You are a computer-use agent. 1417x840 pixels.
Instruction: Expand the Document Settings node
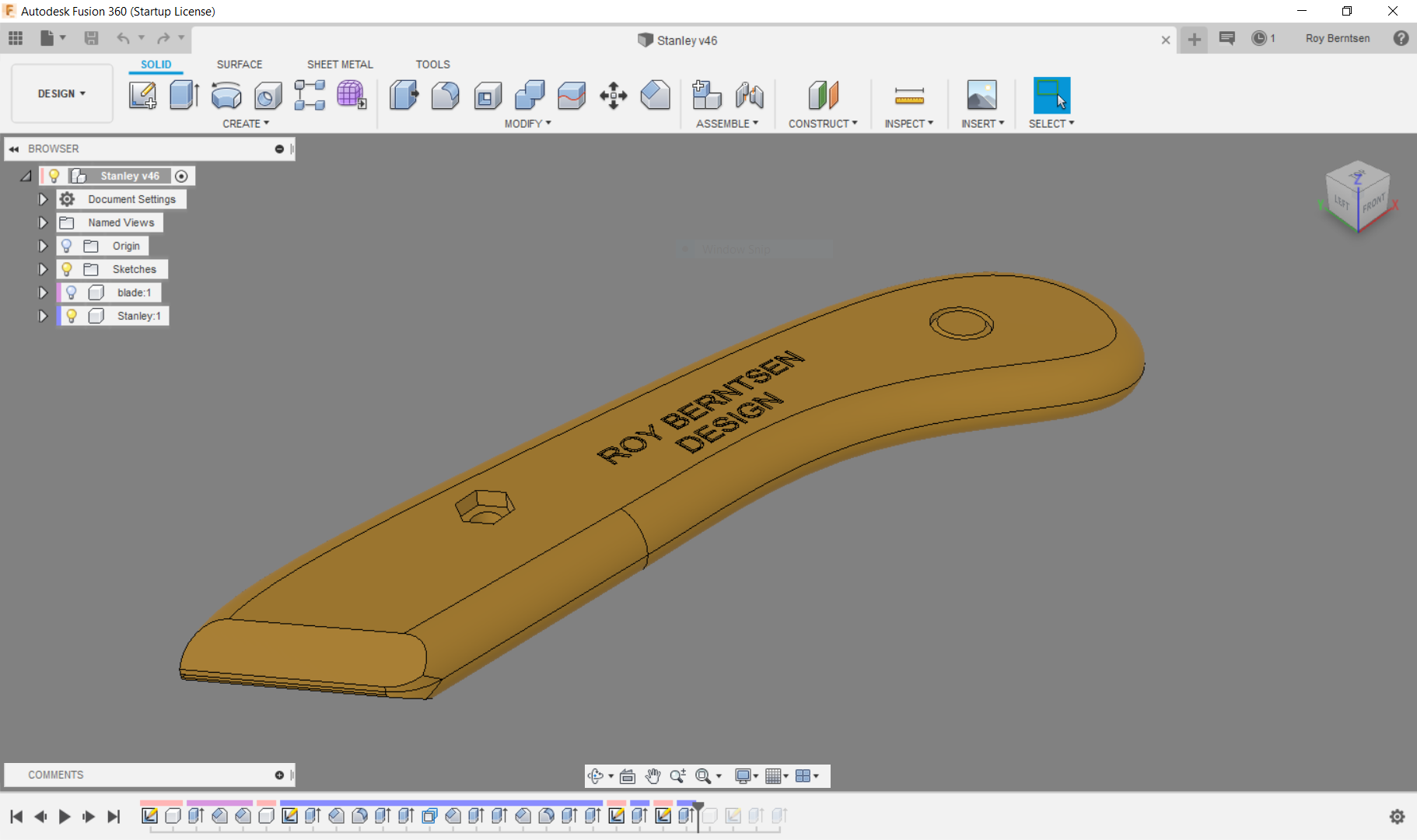(x=43, y=199)
